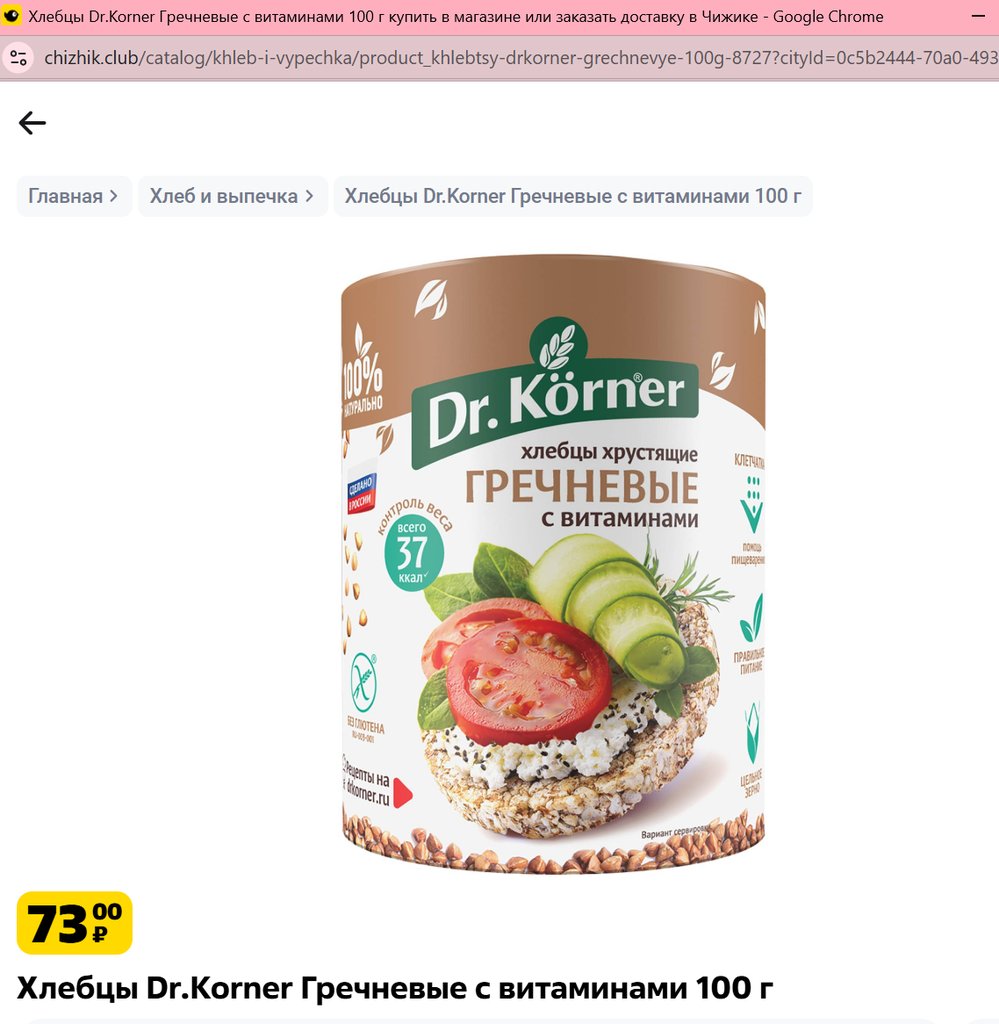
Task: Minimize the Chrome window
Action: point(978,16)
